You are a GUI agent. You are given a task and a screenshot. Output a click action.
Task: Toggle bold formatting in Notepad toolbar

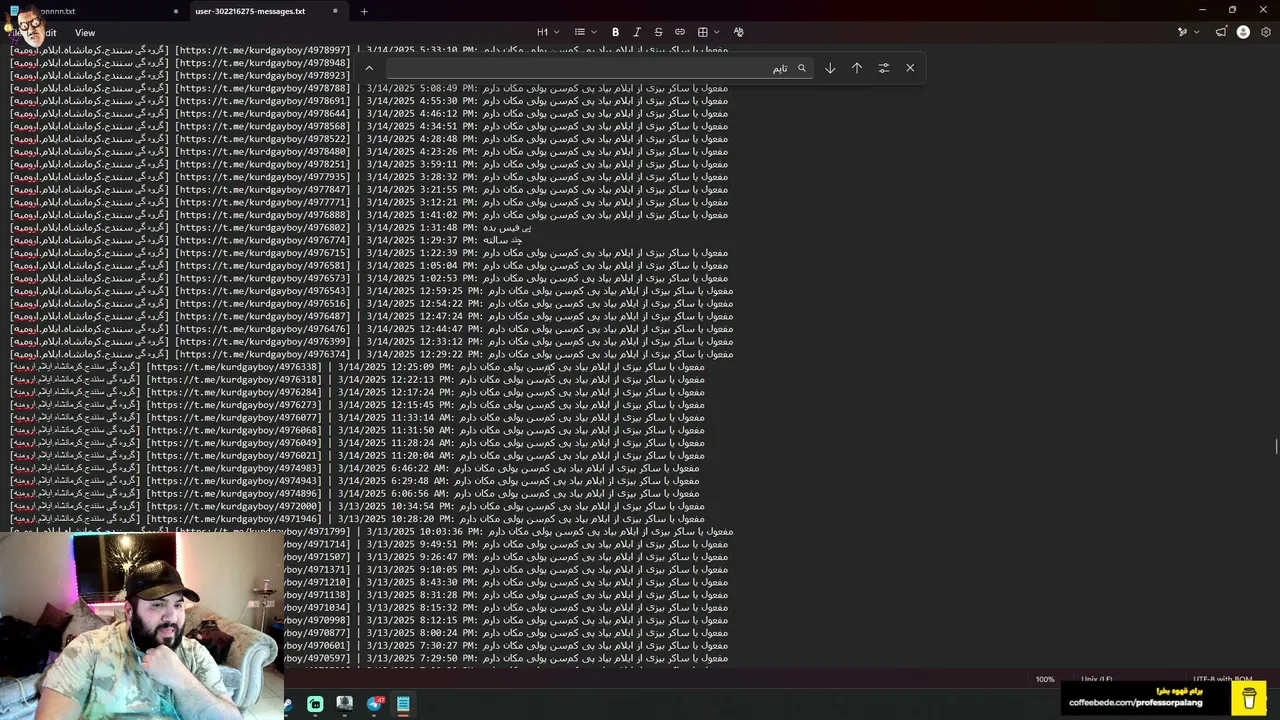pyautogui.click(x=615, y=32)
